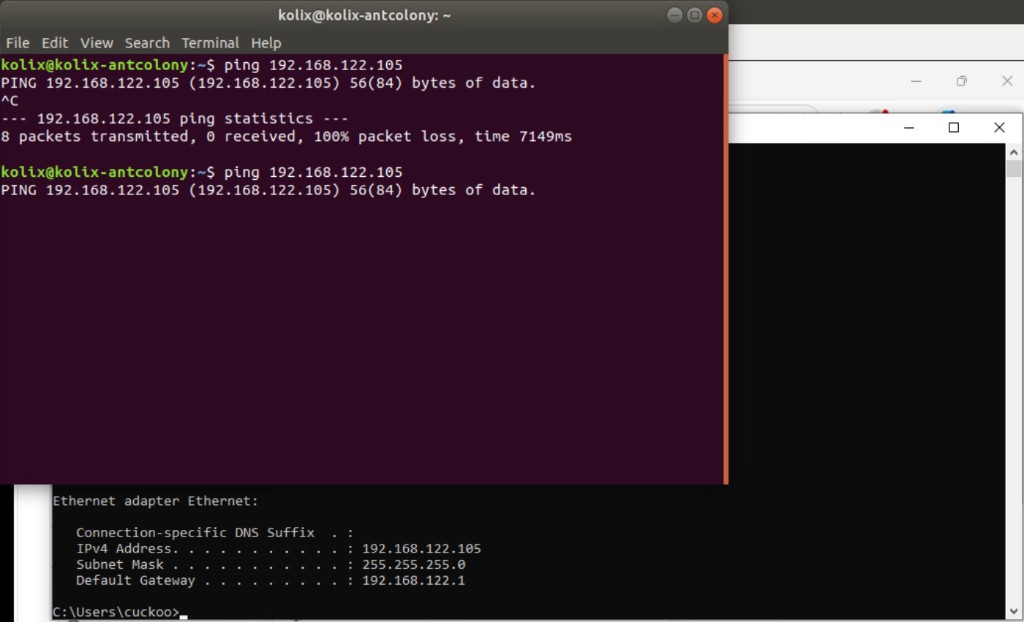Image resolution: width=1024 pixels, height=622 pixels.
Task: Close the Windows command prompt window
Action: pyautogui.click(x=999, y=127)
